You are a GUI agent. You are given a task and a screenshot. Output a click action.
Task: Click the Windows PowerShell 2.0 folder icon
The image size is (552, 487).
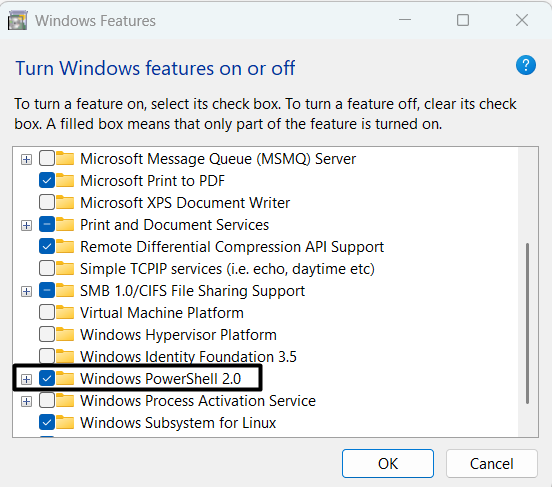click(x=65, y=379)
